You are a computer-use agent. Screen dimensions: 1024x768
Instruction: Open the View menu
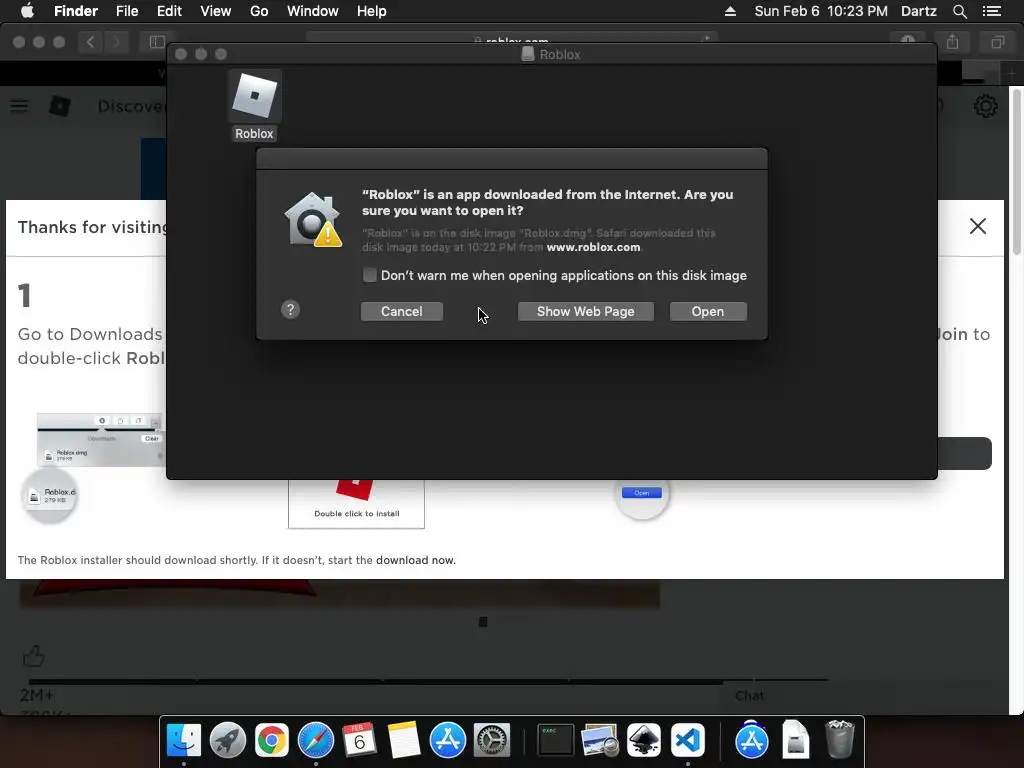pyautogui.click(x=216, y=11)
